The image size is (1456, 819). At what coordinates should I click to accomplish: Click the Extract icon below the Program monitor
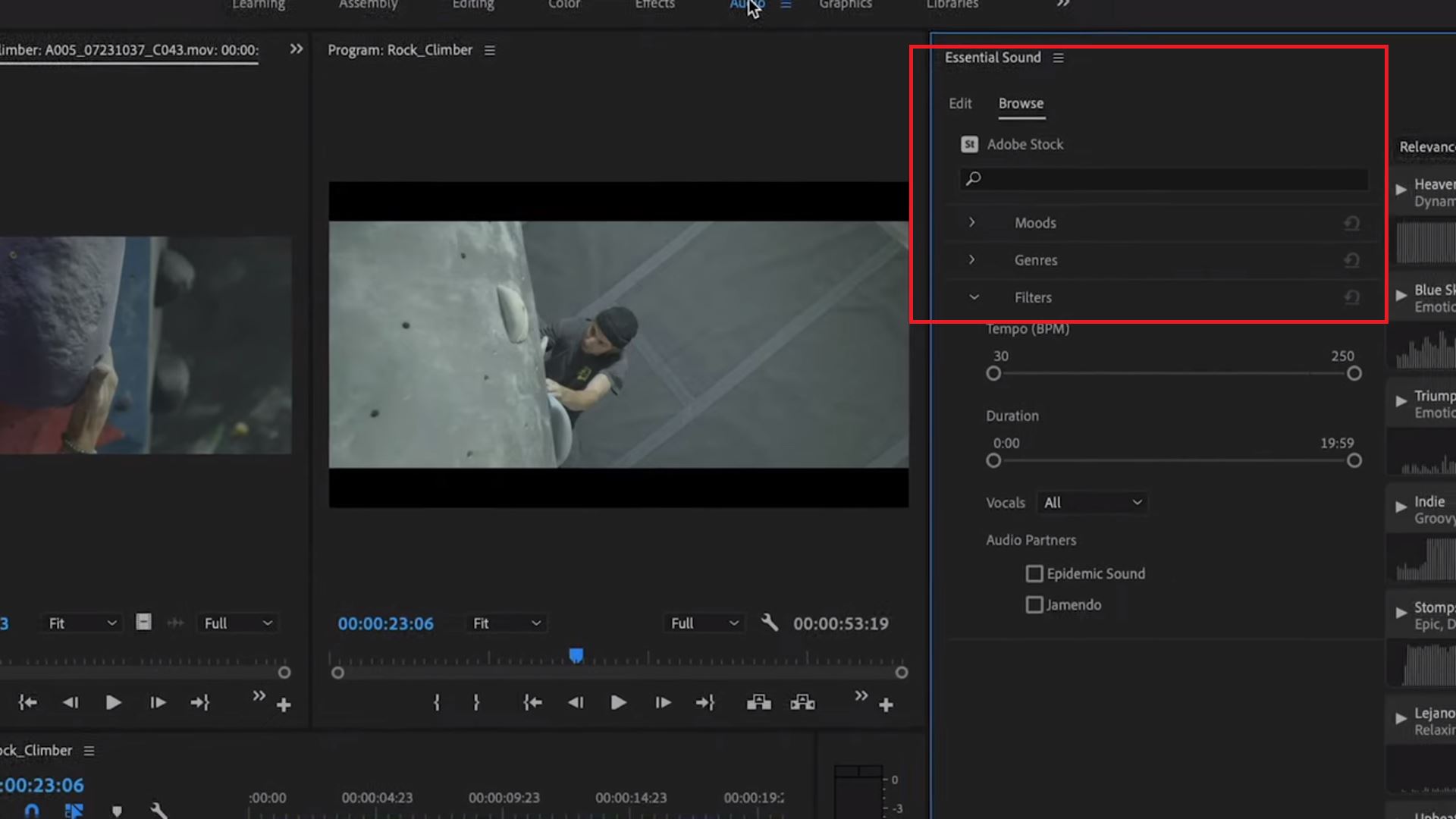click(803, 702)
